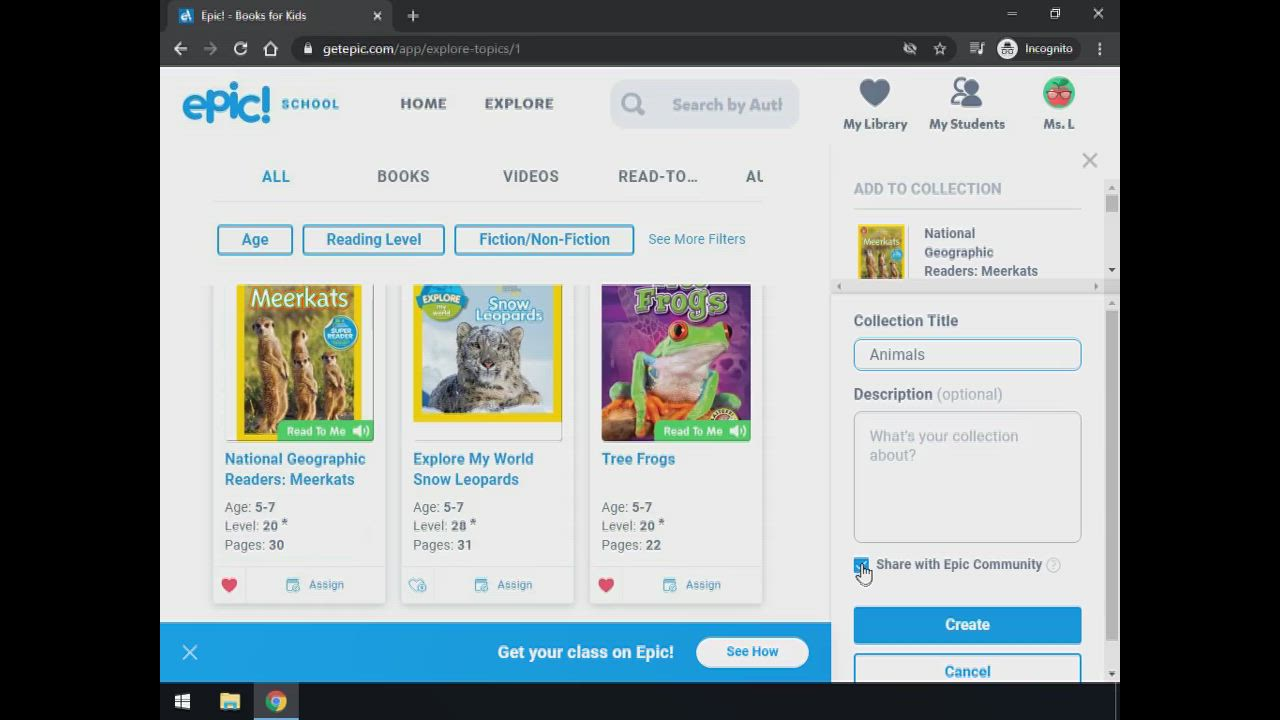The width and height of the screenshot is (1280, 720).
Task: Open the Age filter
Action: coord(255,239)
